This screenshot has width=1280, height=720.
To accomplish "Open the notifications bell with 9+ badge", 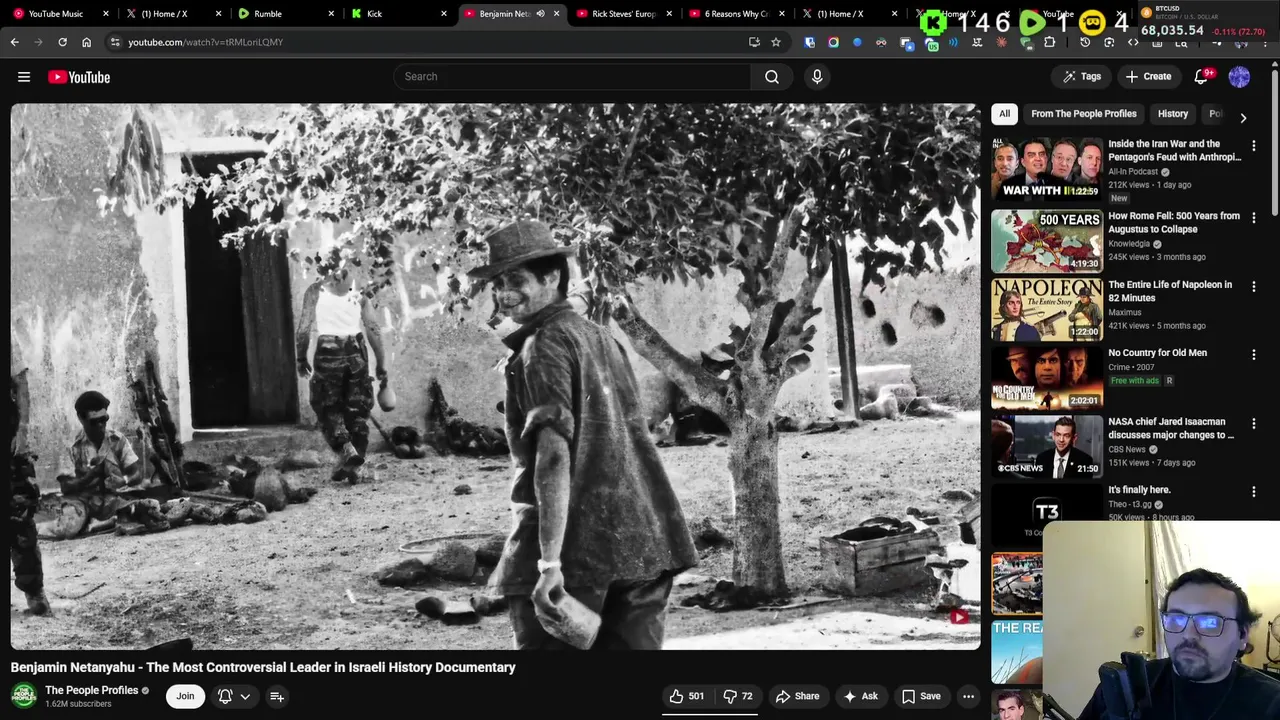I will (1202, 77).
